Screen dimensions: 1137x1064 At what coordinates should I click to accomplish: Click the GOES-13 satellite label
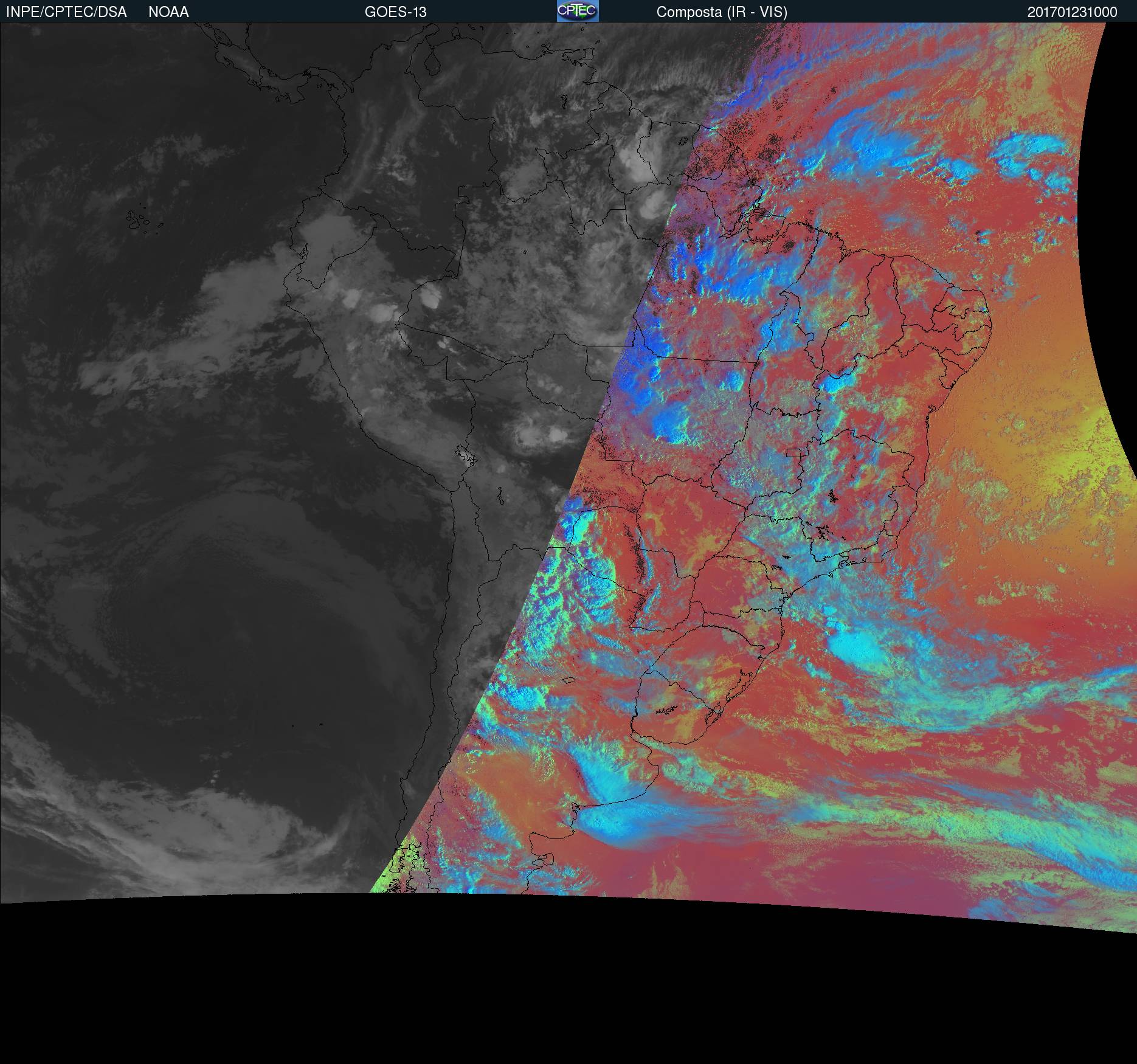396,12
